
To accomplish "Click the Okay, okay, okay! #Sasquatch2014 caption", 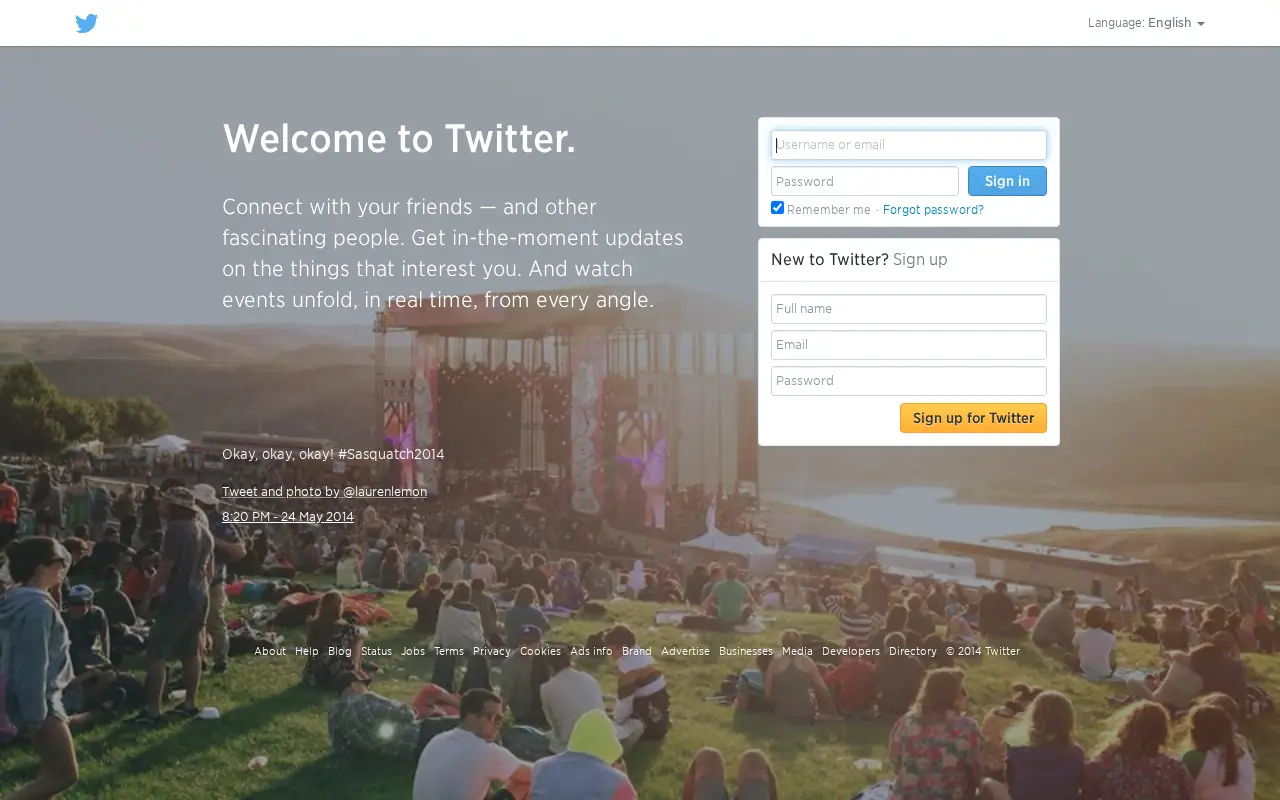I will [x=333, y=454].
